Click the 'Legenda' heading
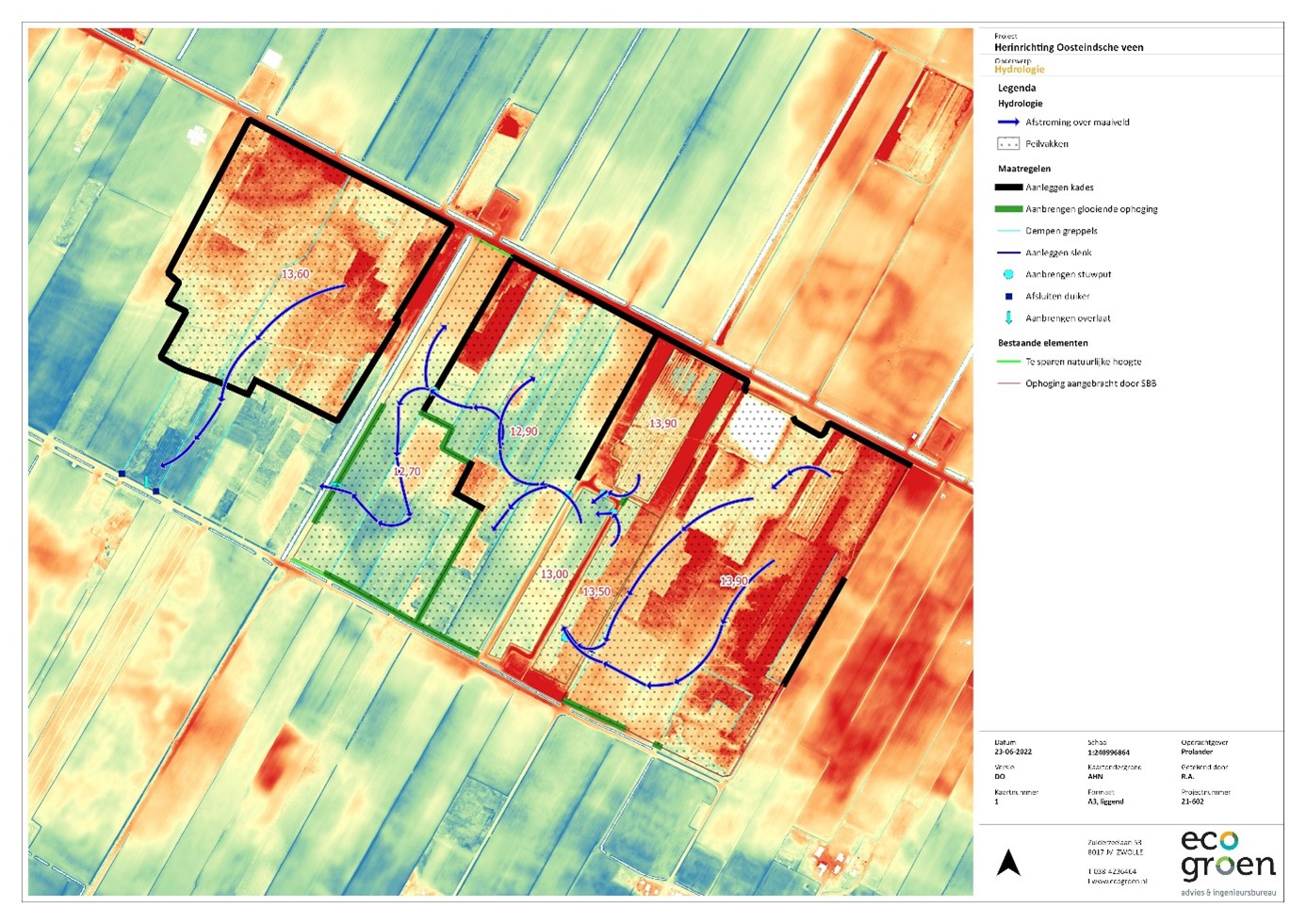Viewport: 1306px width, 924px height. [1017, 88]
